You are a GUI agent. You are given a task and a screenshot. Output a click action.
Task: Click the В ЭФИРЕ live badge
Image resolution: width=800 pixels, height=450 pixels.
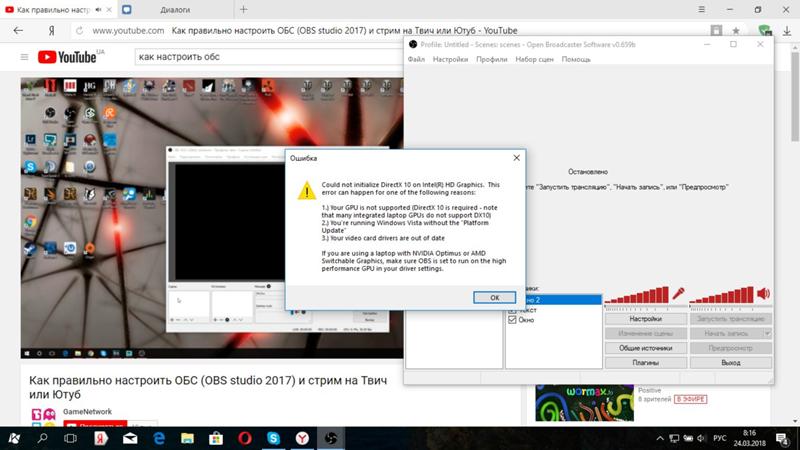point(690,399)
